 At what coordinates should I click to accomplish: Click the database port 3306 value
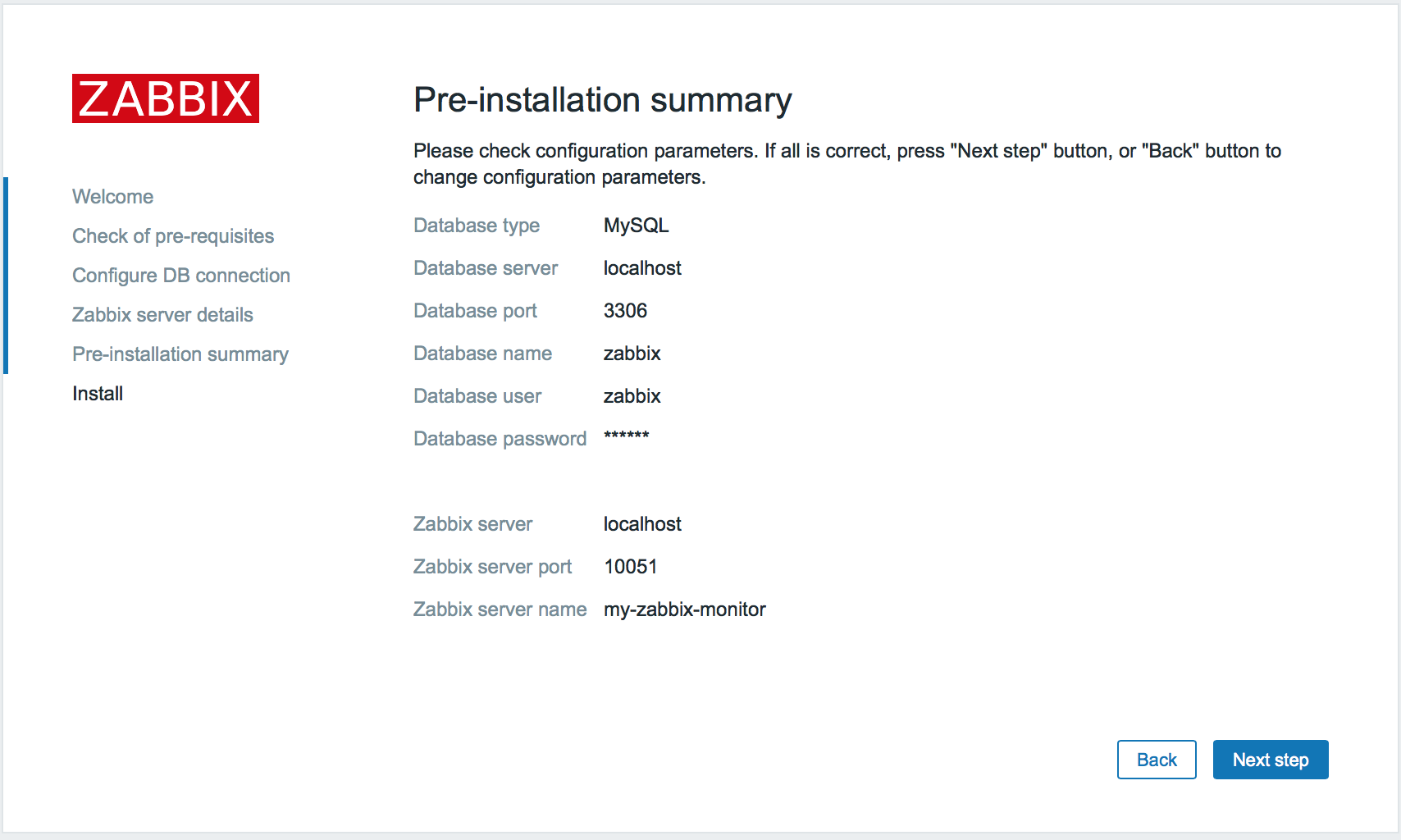click(625, 311)
